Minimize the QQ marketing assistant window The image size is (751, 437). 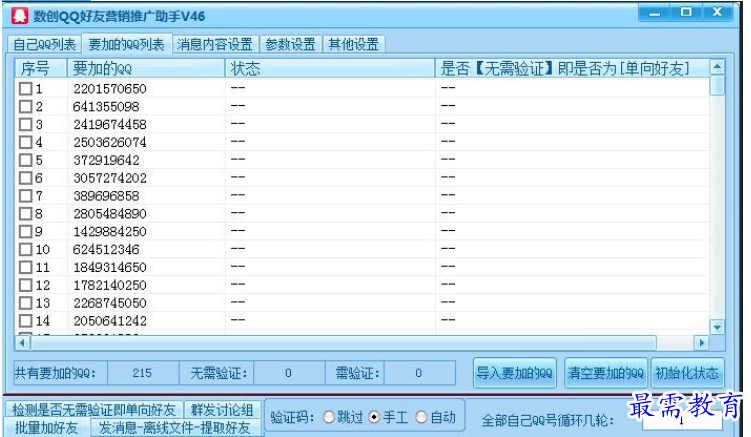pyautogui.click(x=654, y=13)
